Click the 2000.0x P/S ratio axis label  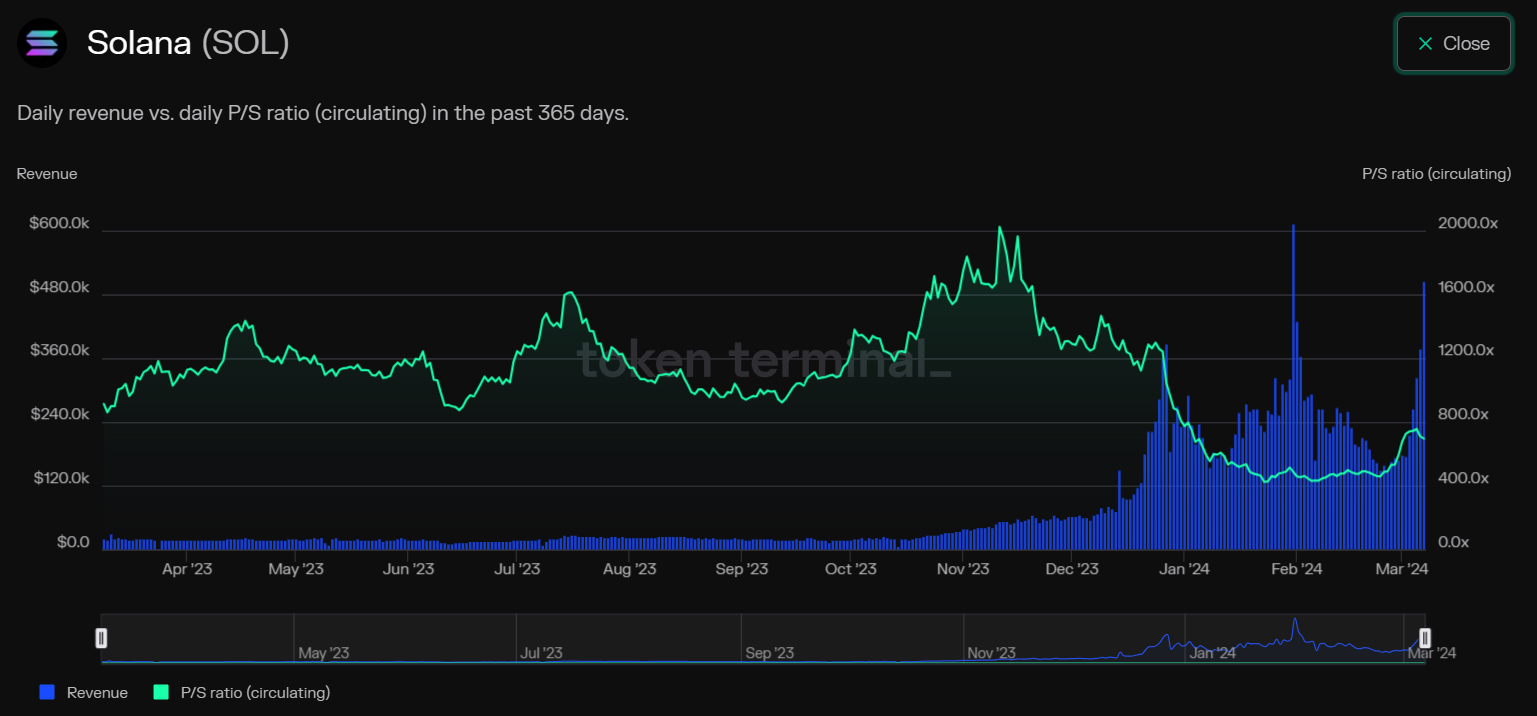click(1467, 223)
